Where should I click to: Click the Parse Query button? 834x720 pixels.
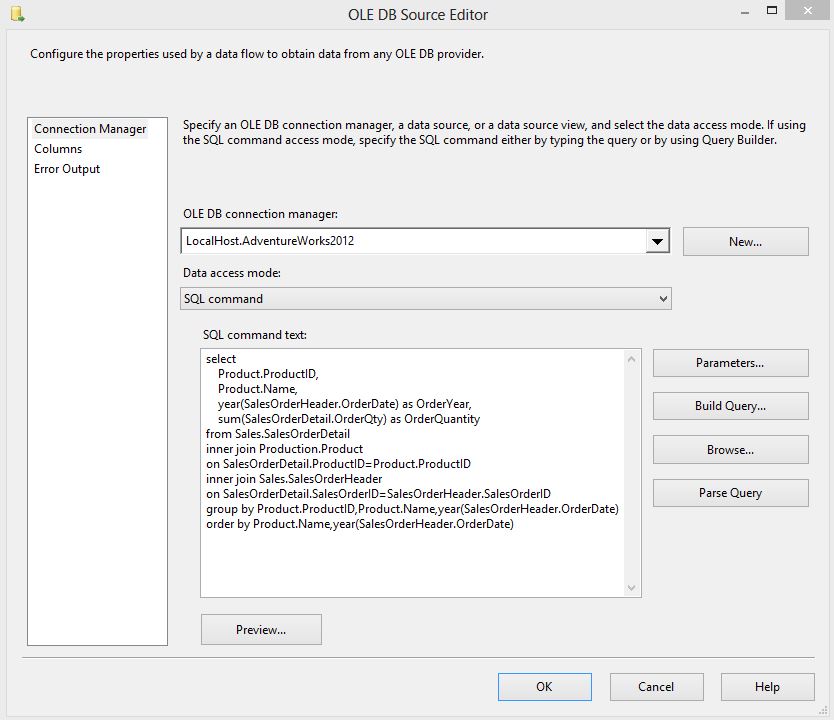[730, 493]
